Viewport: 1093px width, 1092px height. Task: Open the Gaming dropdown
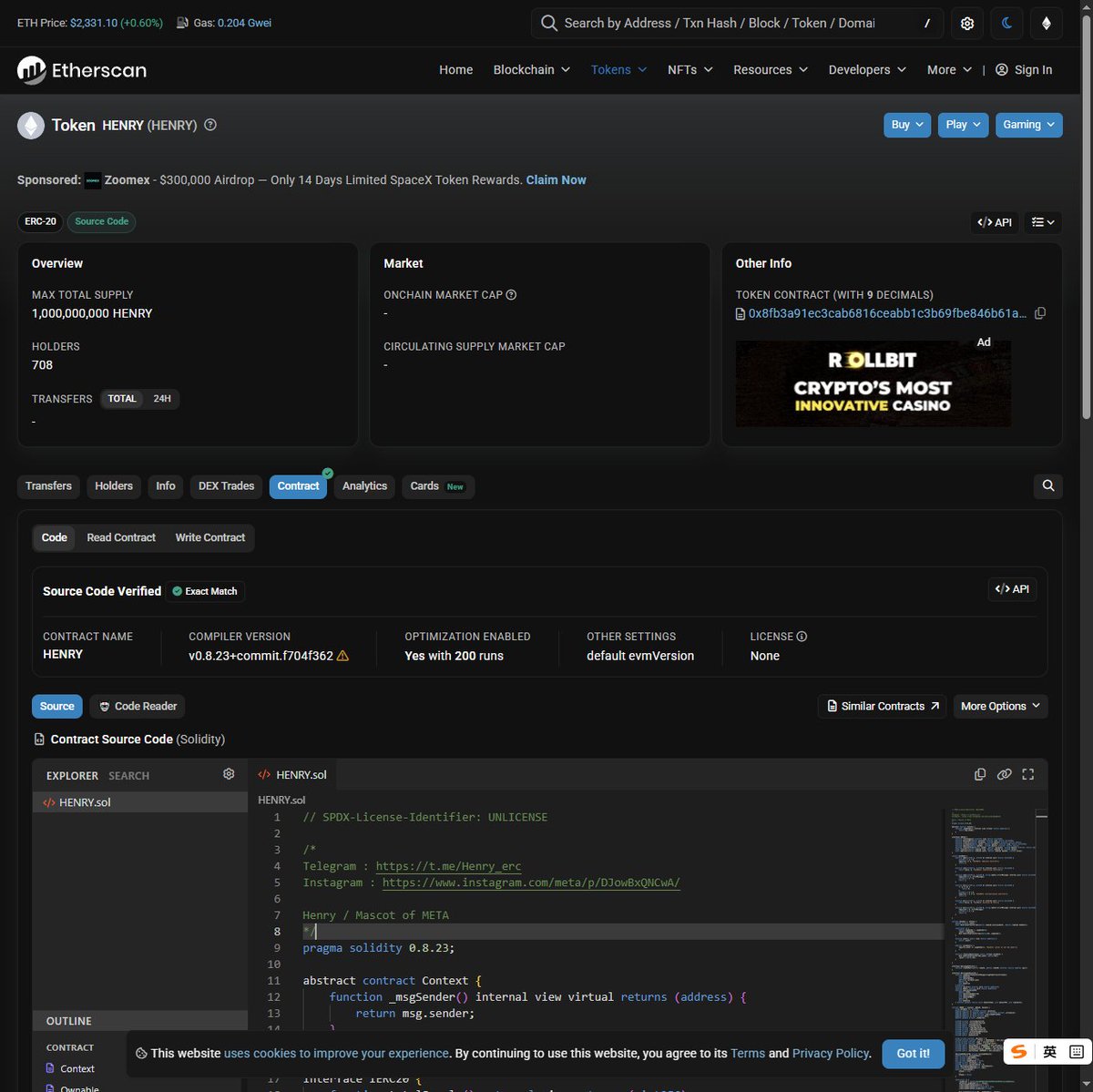(x=1029, y=125)
